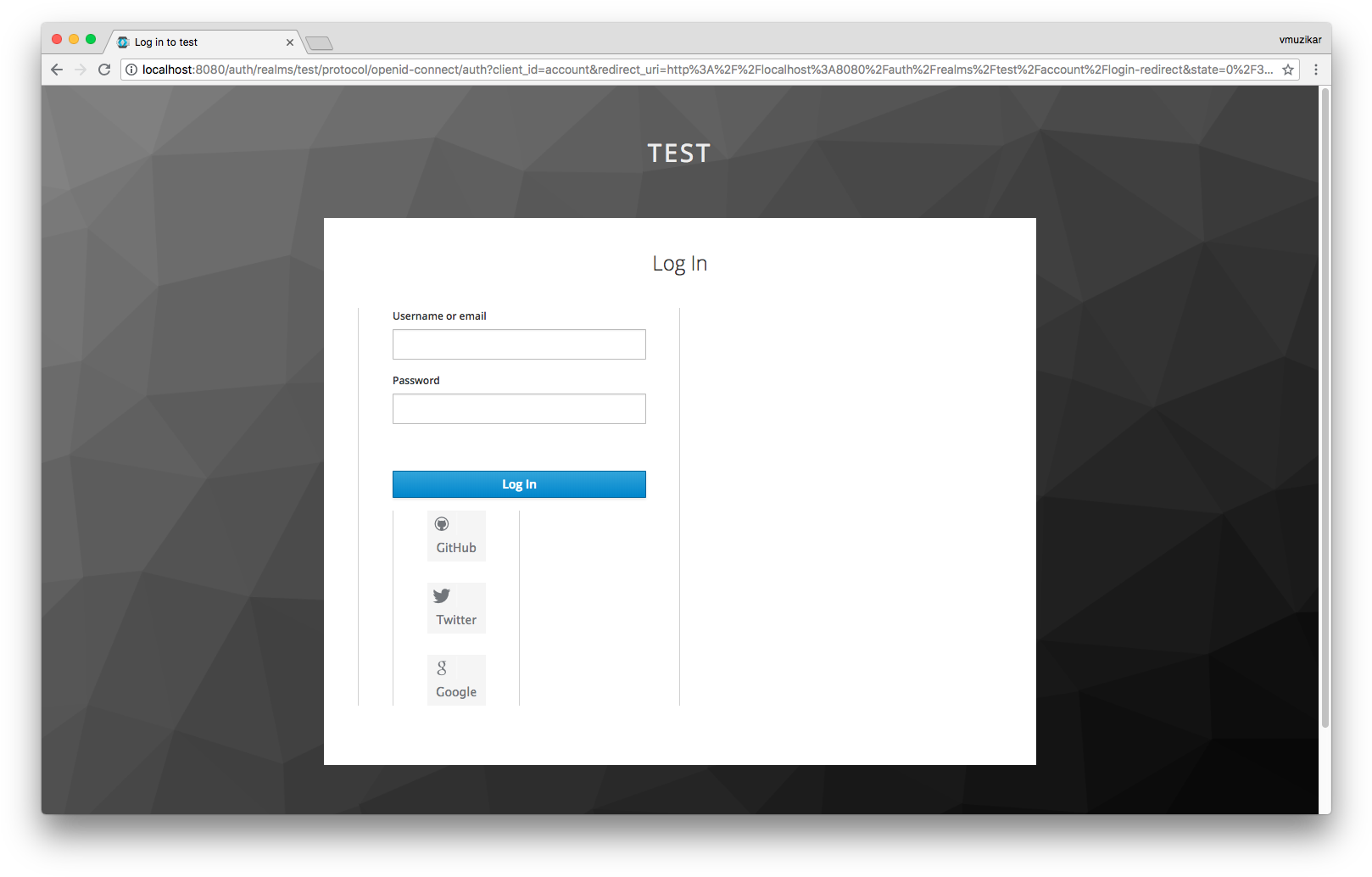Sign in with GitHub

pyautogui.click(x=456, y=536)
